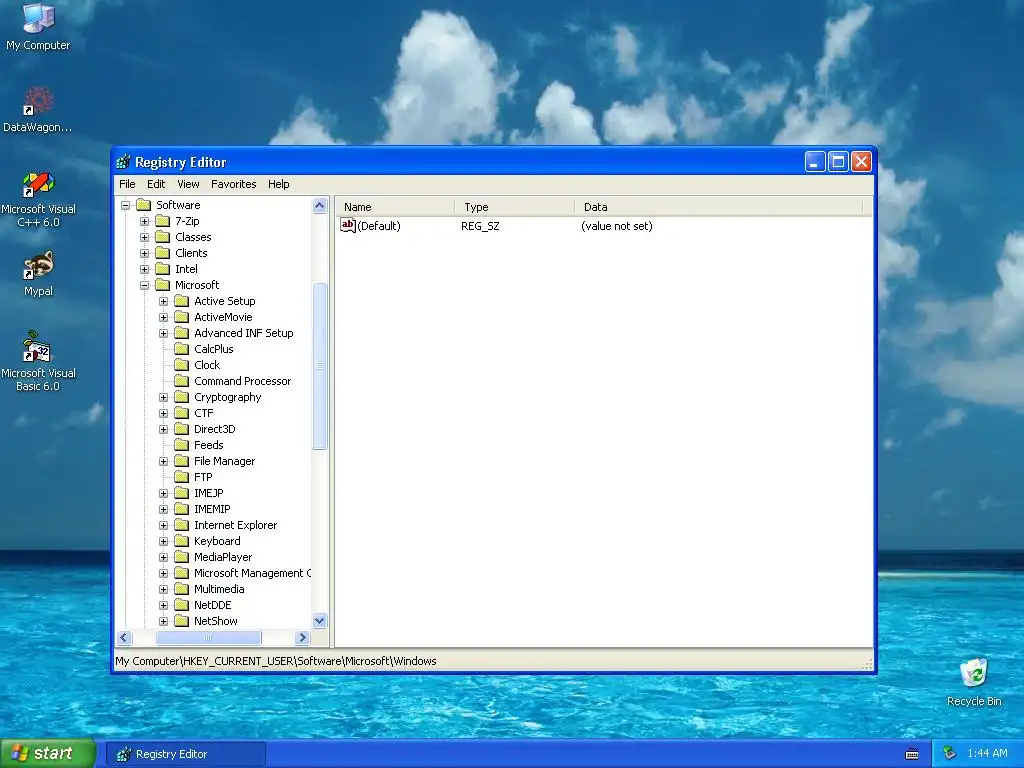The width and height of the screenshot is (1024, 768).
Task: Click the Registry Editor taskbar button
Action: click(x=185, y=754)
